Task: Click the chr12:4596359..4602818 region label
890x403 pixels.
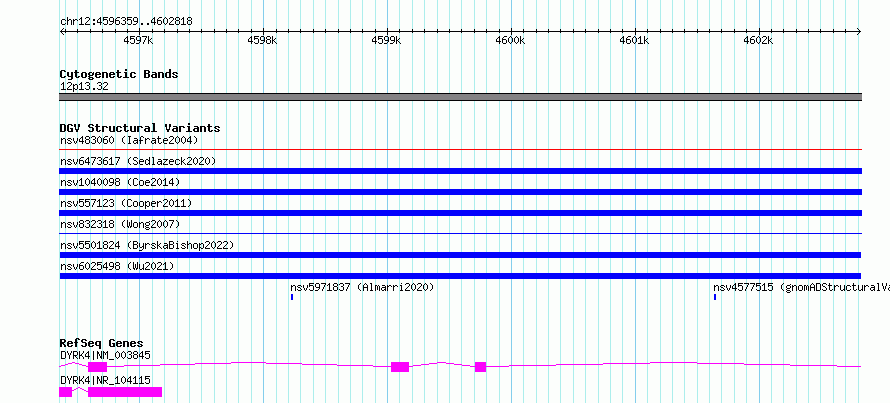Action: click(126, 22)
